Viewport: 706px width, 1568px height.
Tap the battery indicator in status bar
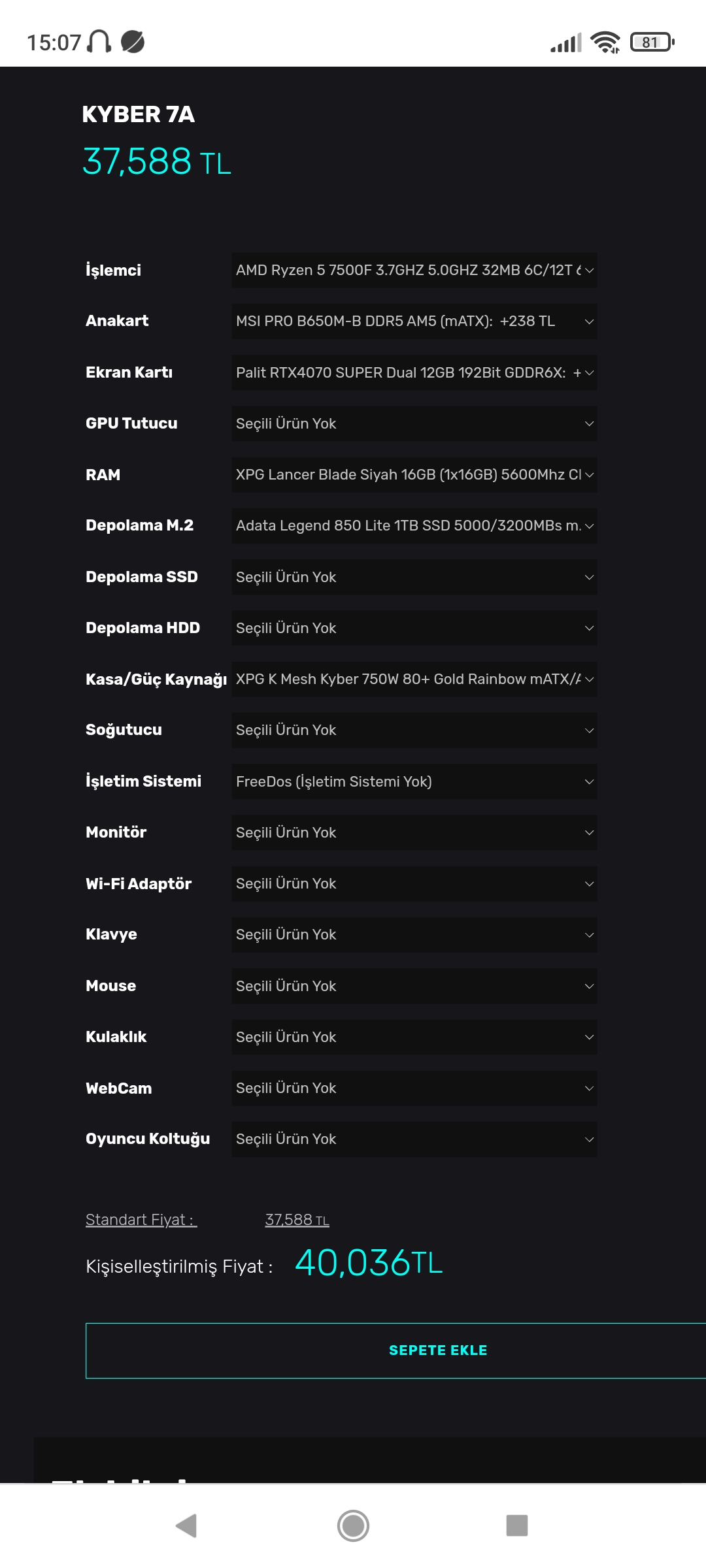click(x=652, y=42)
